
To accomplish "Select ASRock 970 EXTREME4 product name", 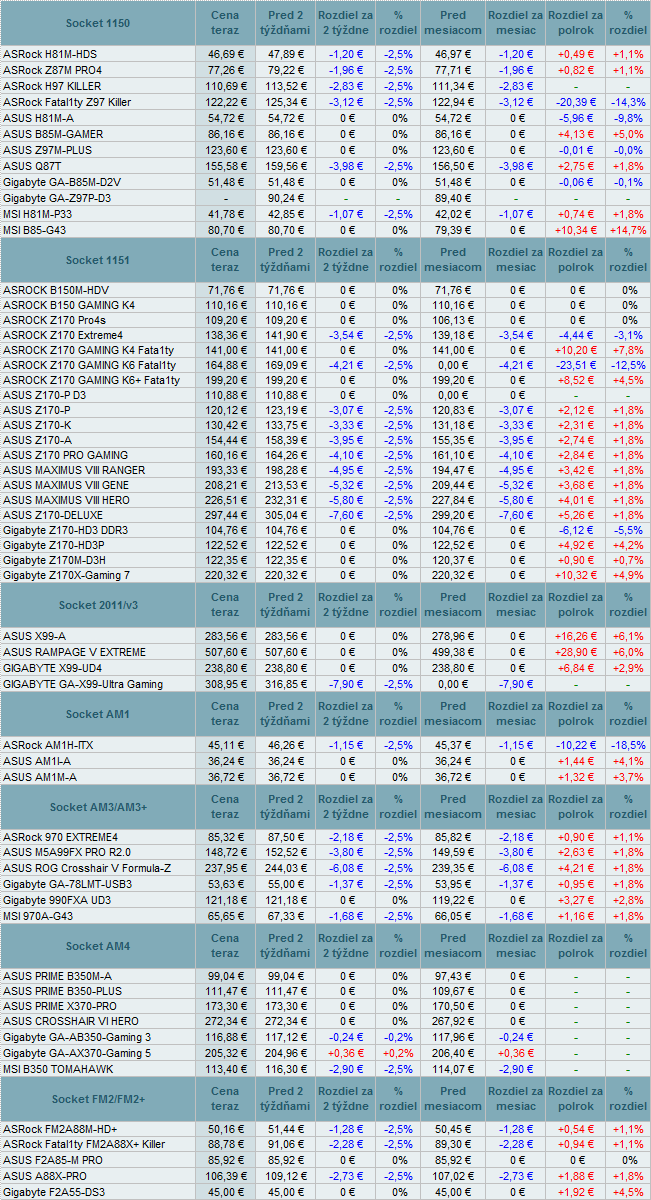I will click(61, 836).
